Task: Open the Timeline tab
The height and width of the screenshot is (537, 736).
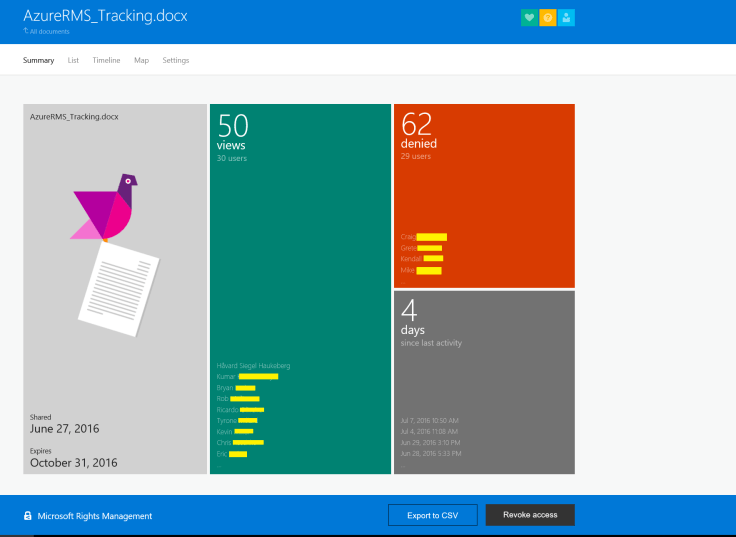Action: [106, 60]
